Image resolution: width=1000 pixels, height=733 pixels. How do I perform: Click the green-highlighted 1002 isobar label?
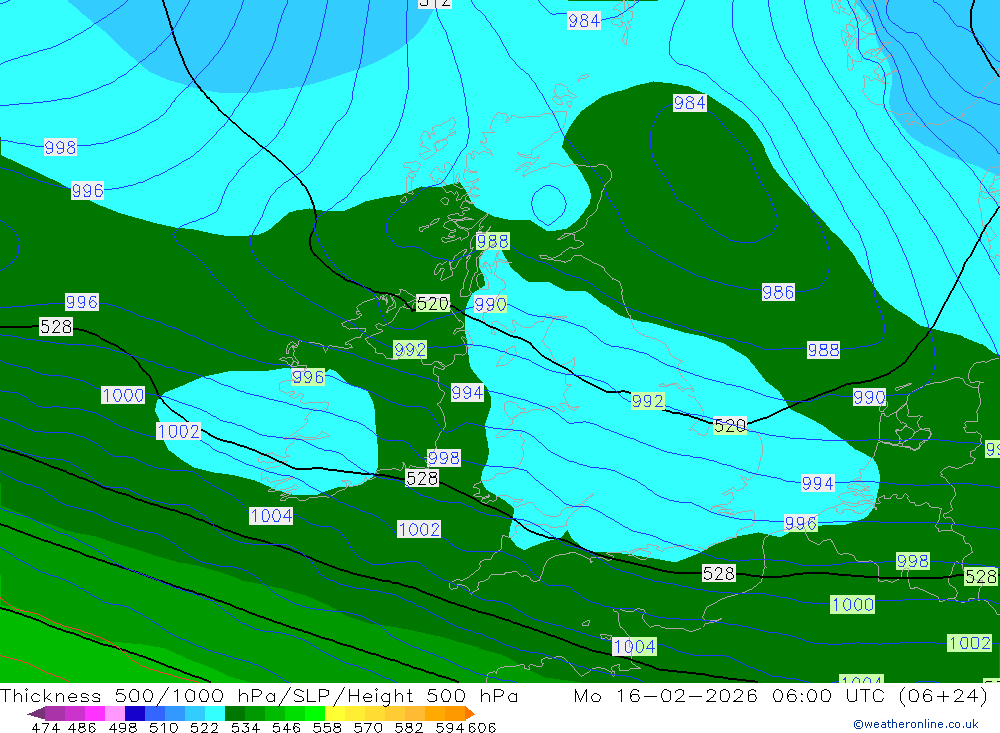click(969, 642)
